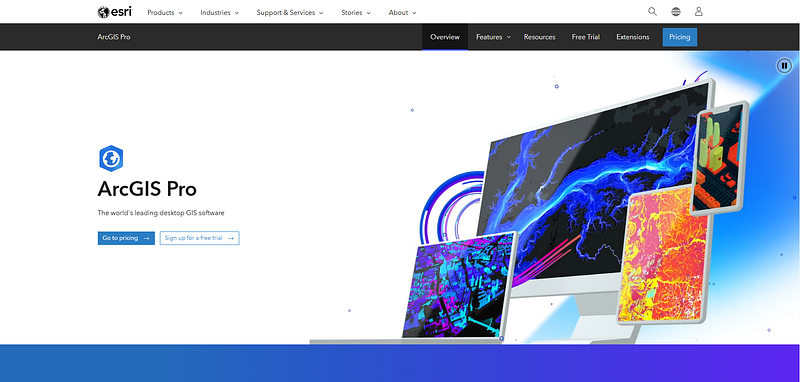
Task: Select the Overview tab
Action: coord(445,37)
